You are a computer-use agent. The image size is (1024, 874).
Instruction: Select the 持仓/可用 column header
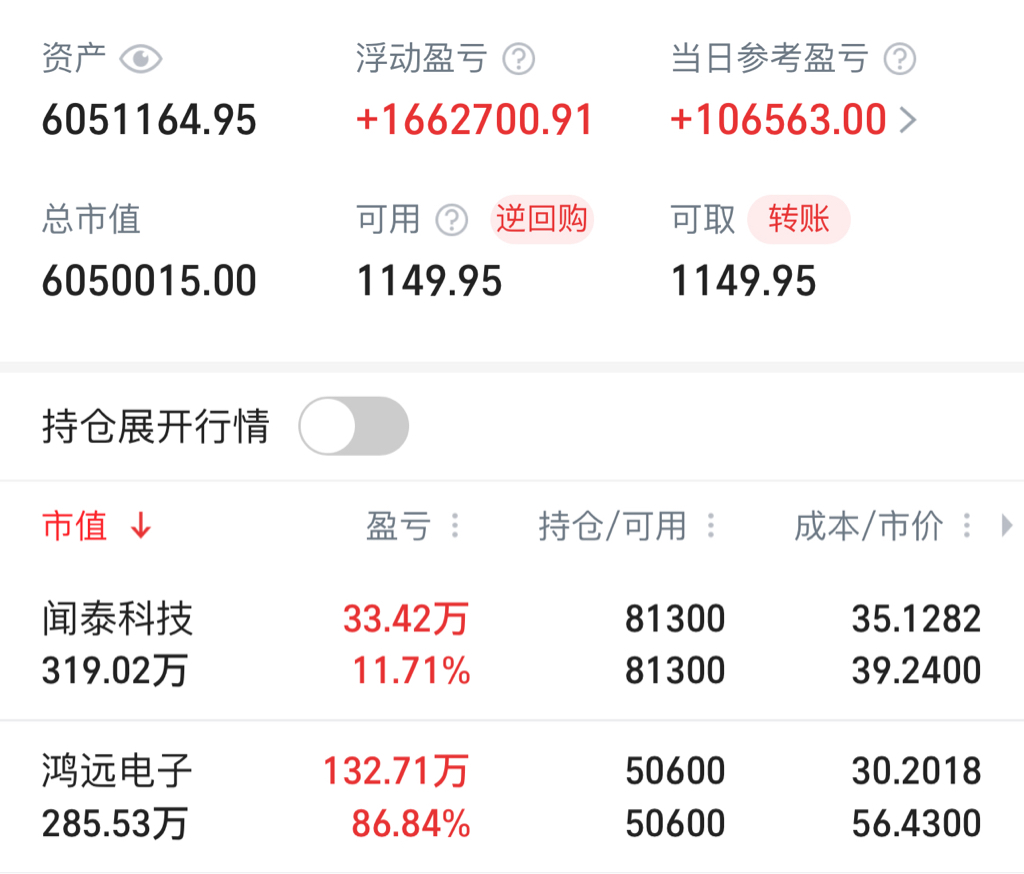coord(613,526)
